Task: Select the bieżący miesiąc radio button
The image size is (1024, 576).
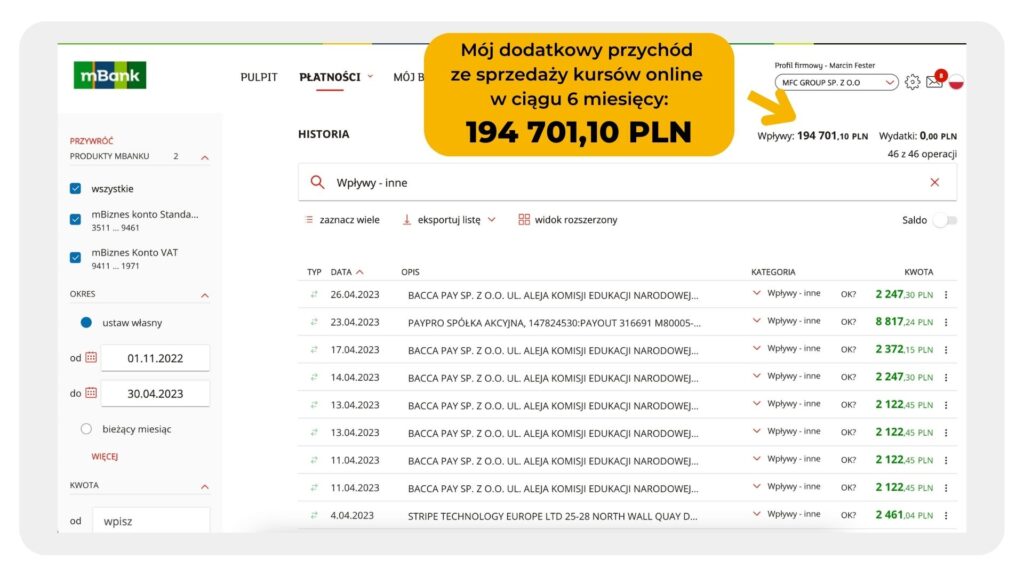Action: click(x=86, y=429)
